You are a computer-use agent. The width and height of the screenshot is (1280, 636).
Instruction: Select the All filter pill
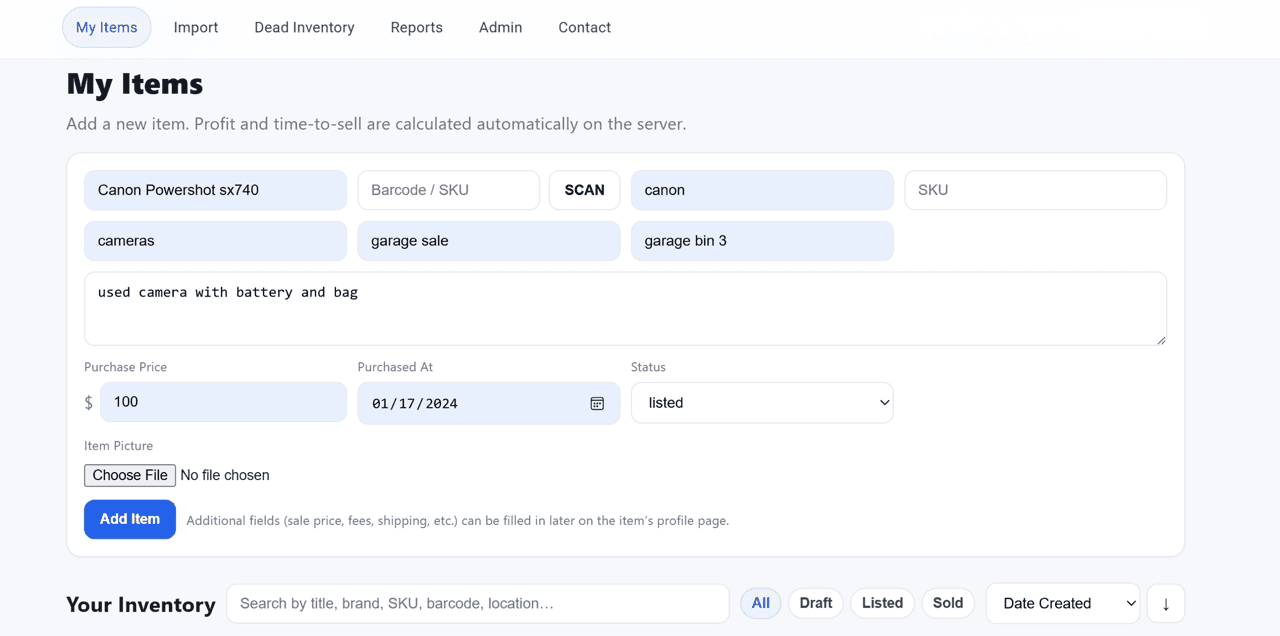pos(760,602)
